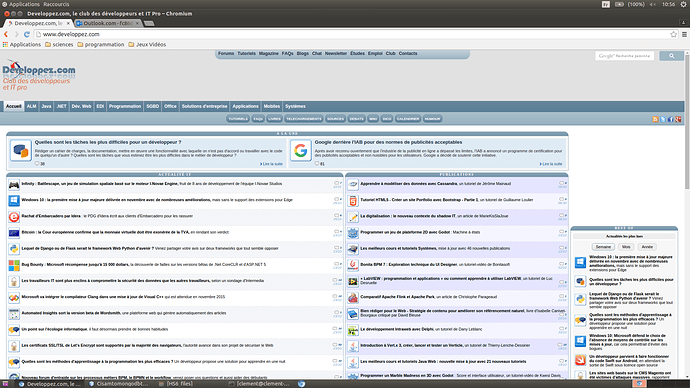Viewport: 690px width, 388px height.
Task: Select the Mois period button
Action: pos(626,247)
